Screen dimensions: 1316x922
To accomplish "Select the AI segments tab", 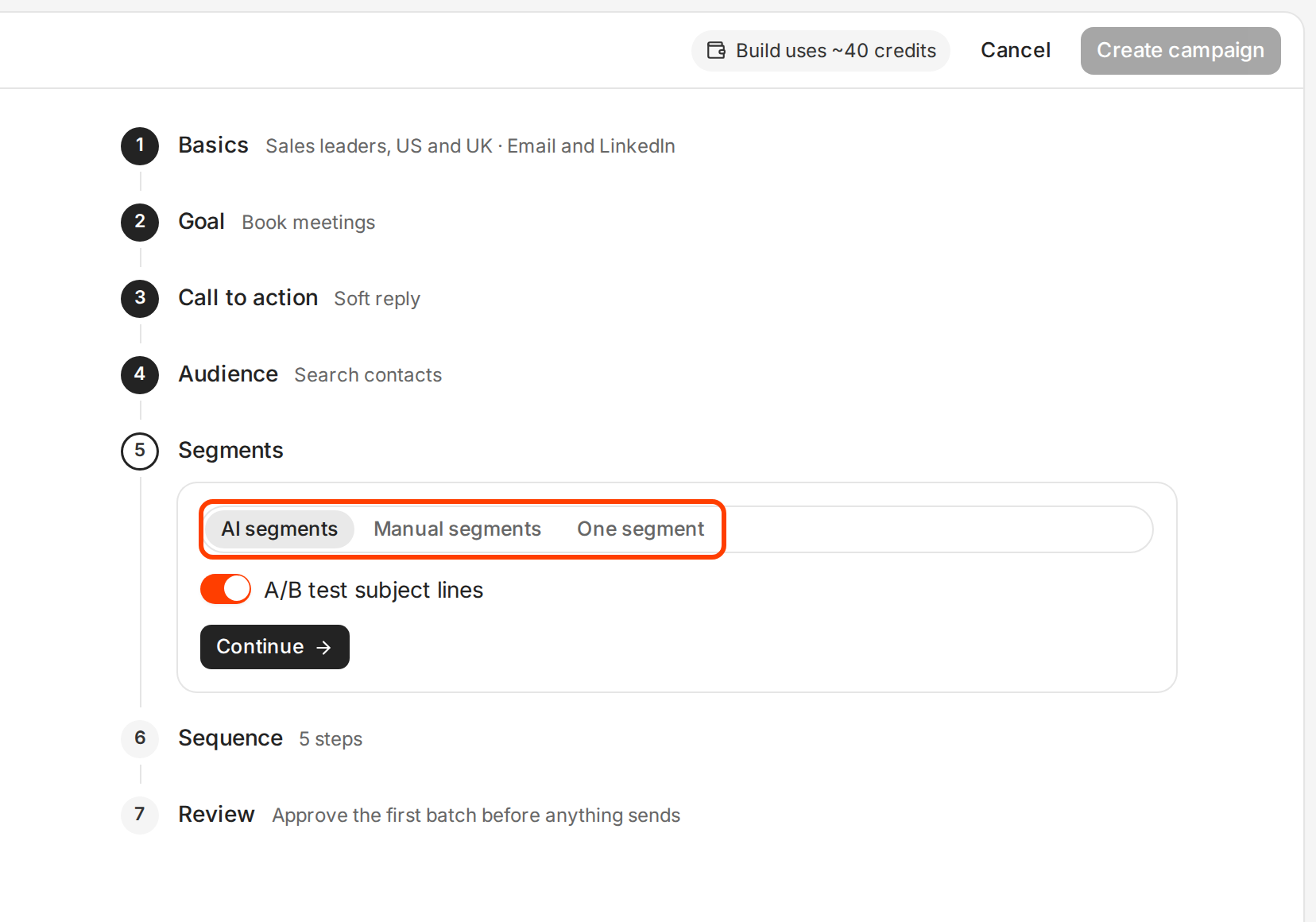I will click(x=280, y=529).
